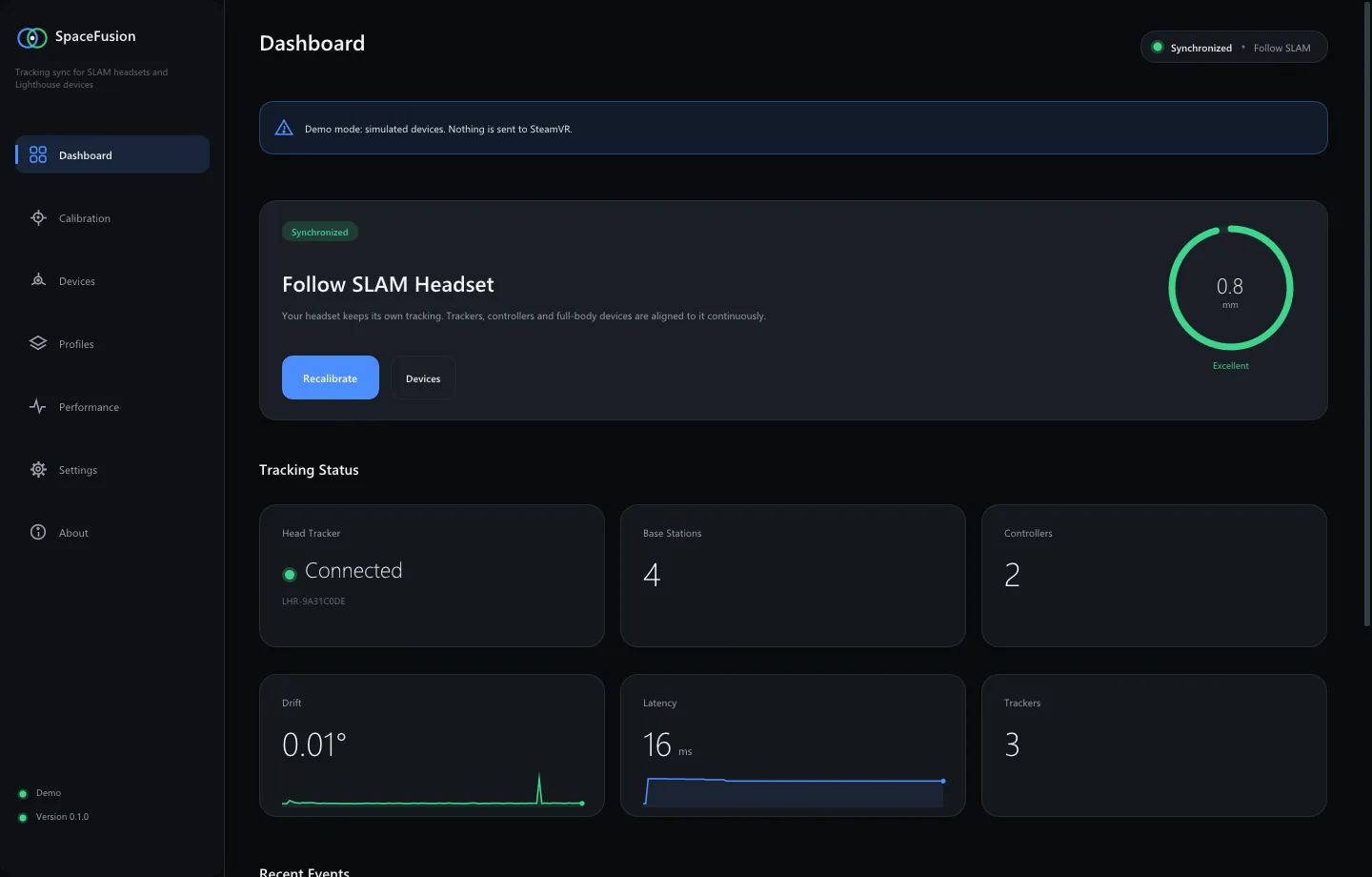Select the Head Tracker status card
The image size is (1372, 877).
tap(432, 576)
